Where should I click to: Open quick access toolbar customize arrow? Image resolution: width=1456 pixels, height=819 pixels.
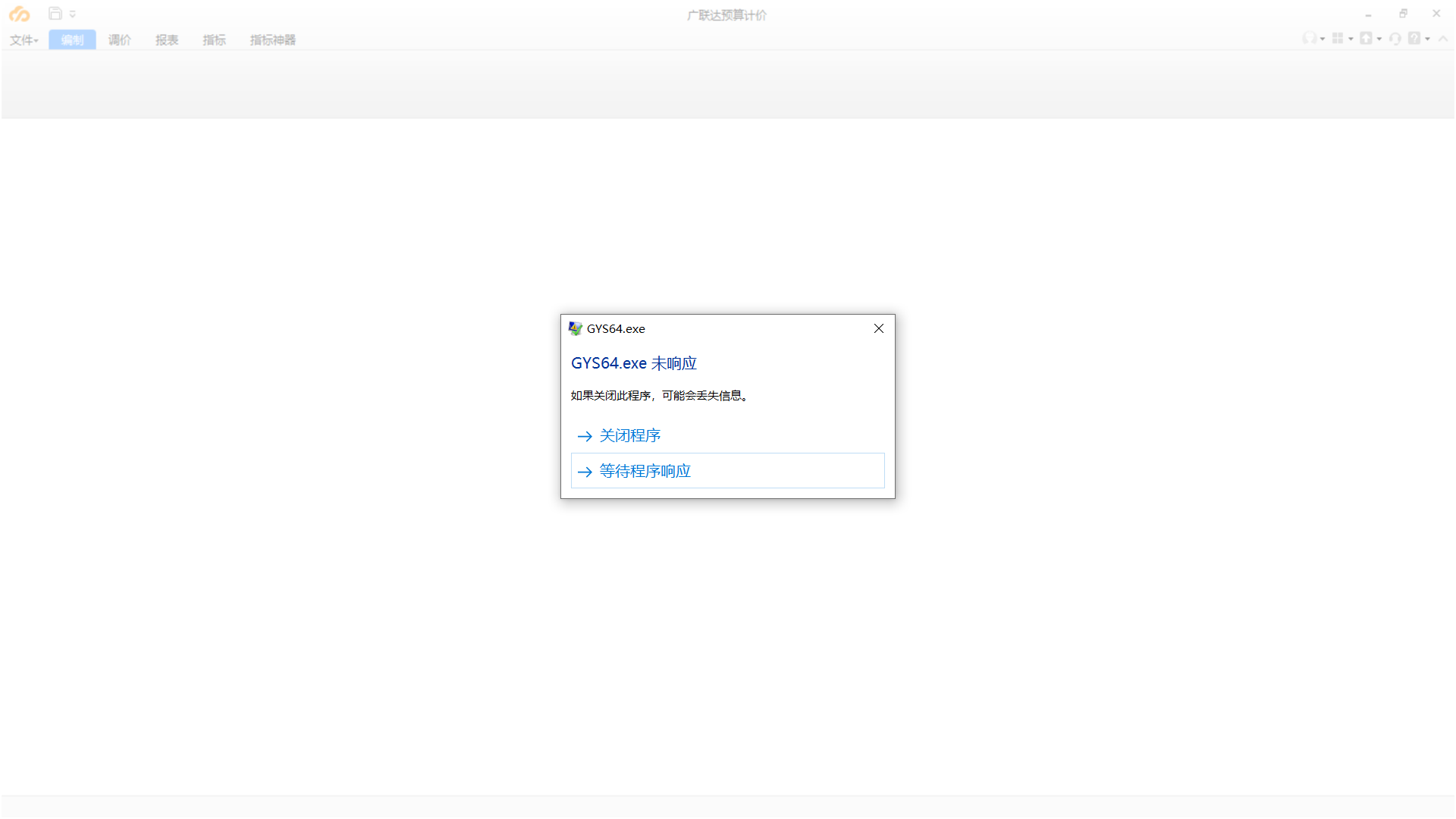pos(73,14)
